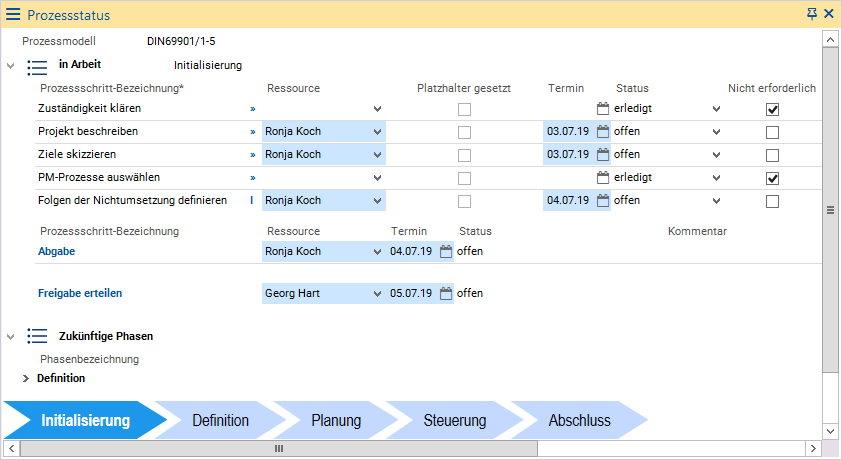Click the vertical scrollbar thumb

click(830, 210)
